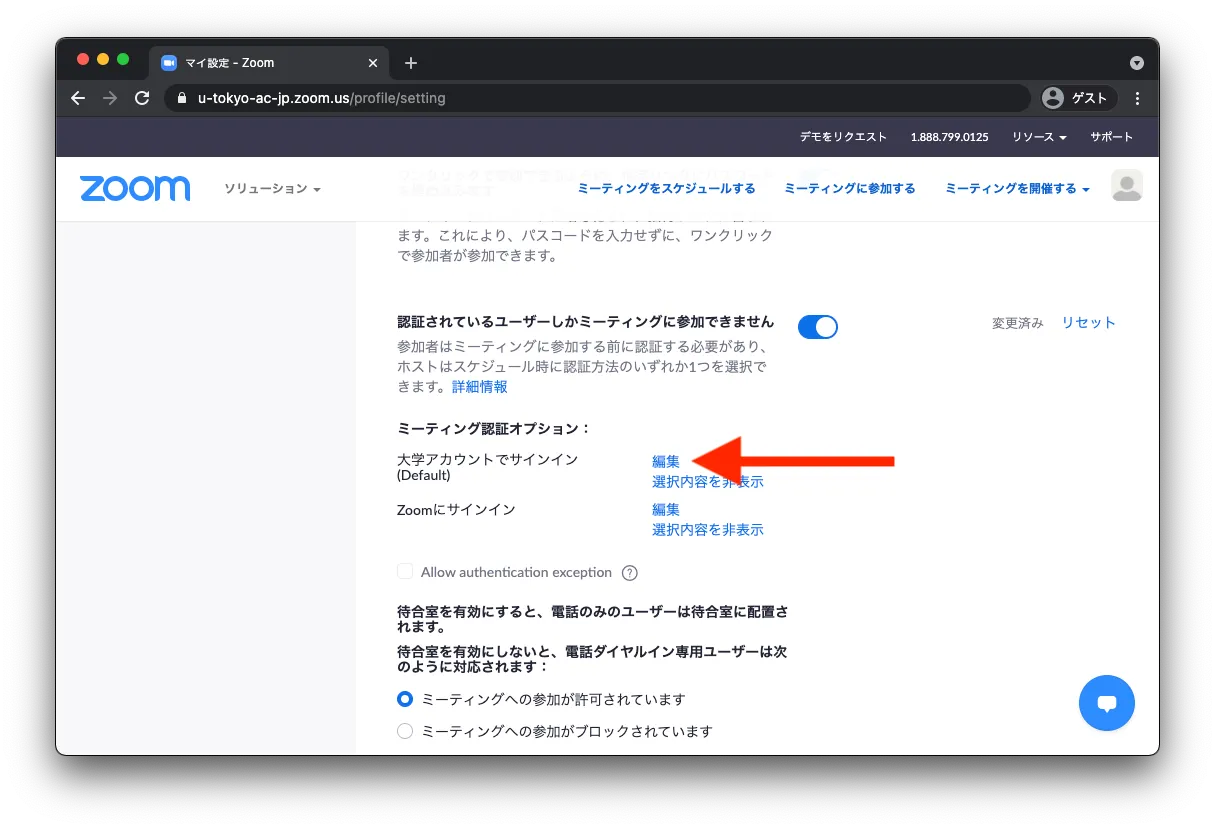The height and width of the screenshot is (829, 1215).
Task: Select ミーティングへの参加がブロックされています radio option
Action: tap(405, 731)
